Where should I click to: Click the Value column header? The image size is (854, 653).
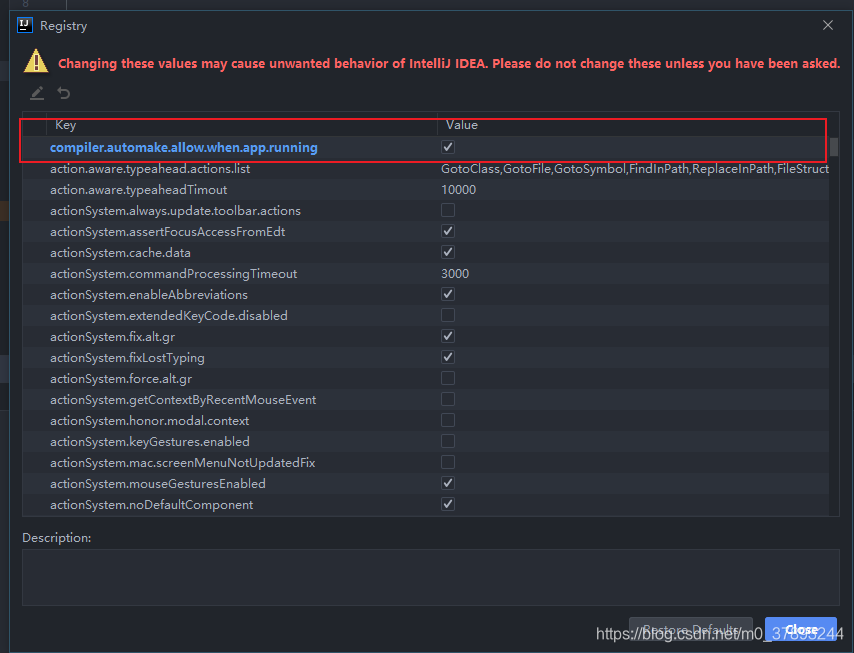633,125
